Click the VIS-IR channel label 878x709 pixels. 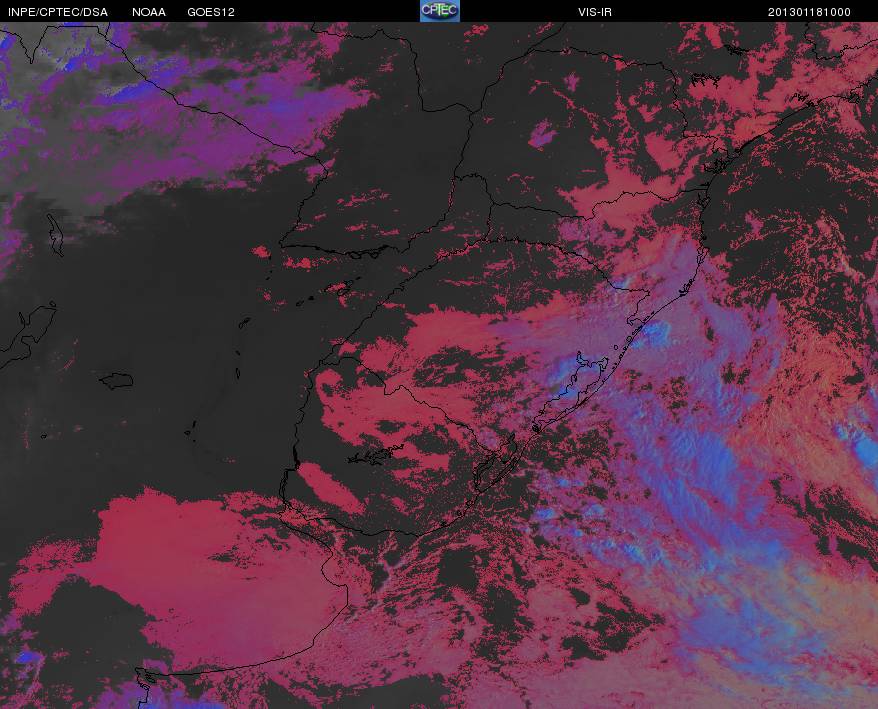pos(595,12)
